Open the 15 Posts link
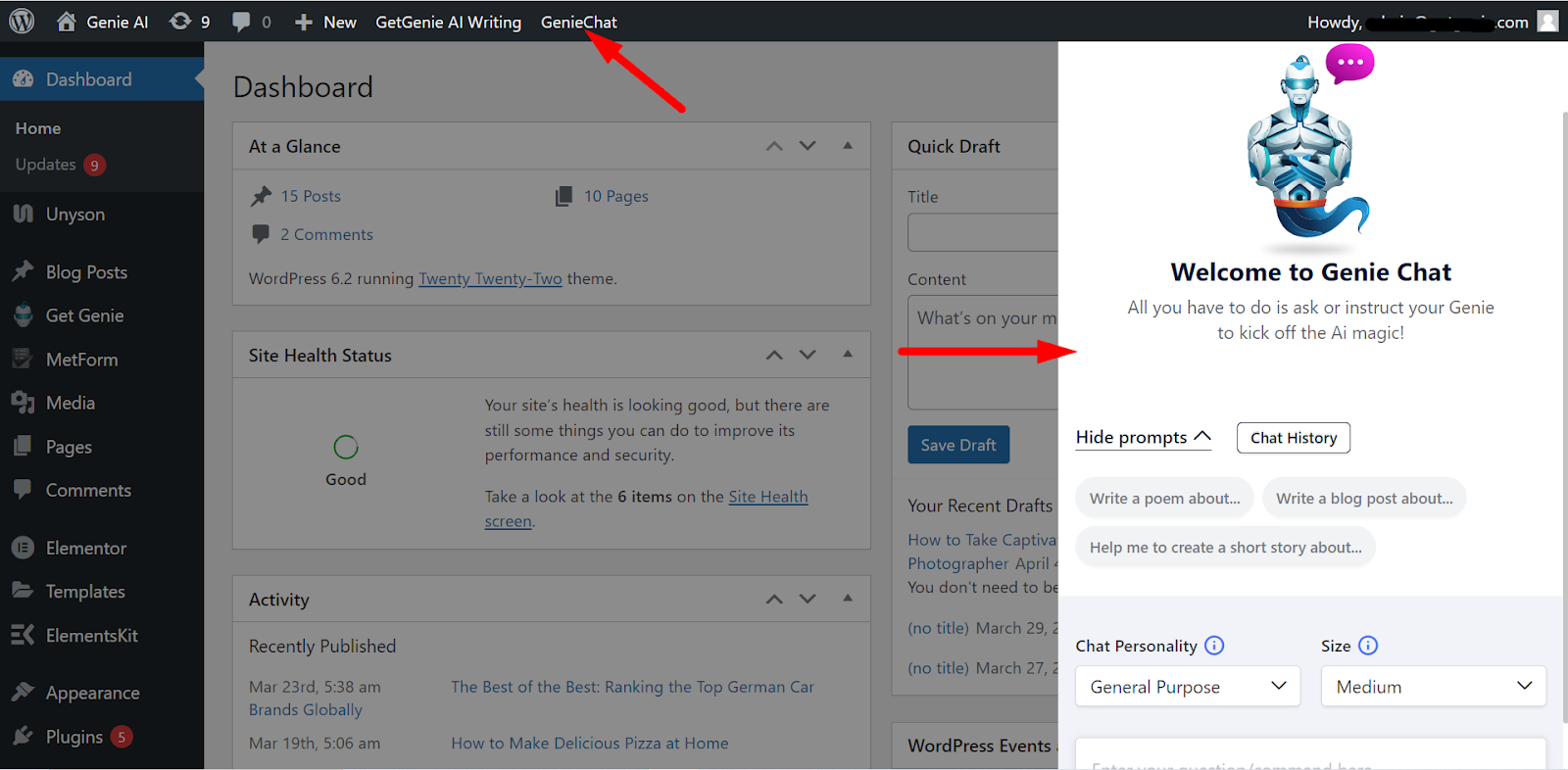The height and width of the screenshot is (770, 1568). coord(311,196)
